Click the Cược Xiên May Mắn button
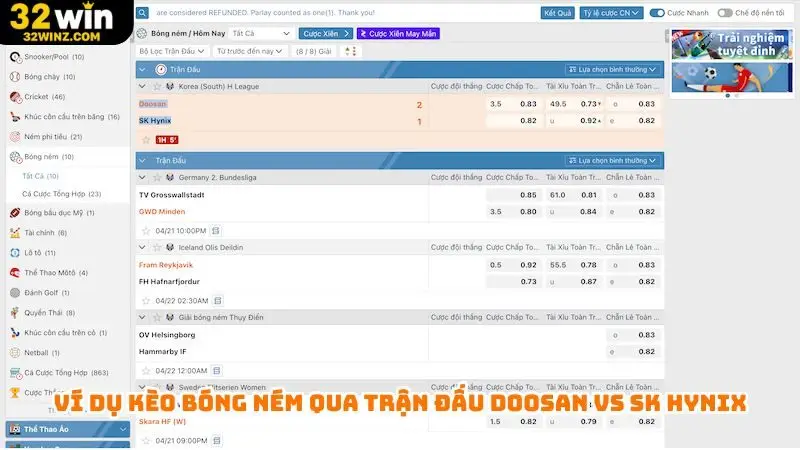This screenshot has width=800, height=450. pyautogui.click(x=398, y=34)
